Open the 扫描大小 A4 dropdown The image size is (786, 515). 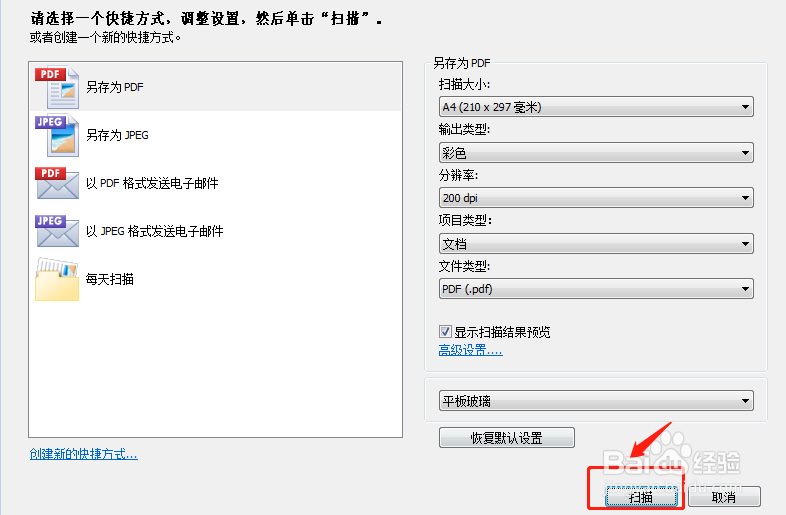(596, 107)
